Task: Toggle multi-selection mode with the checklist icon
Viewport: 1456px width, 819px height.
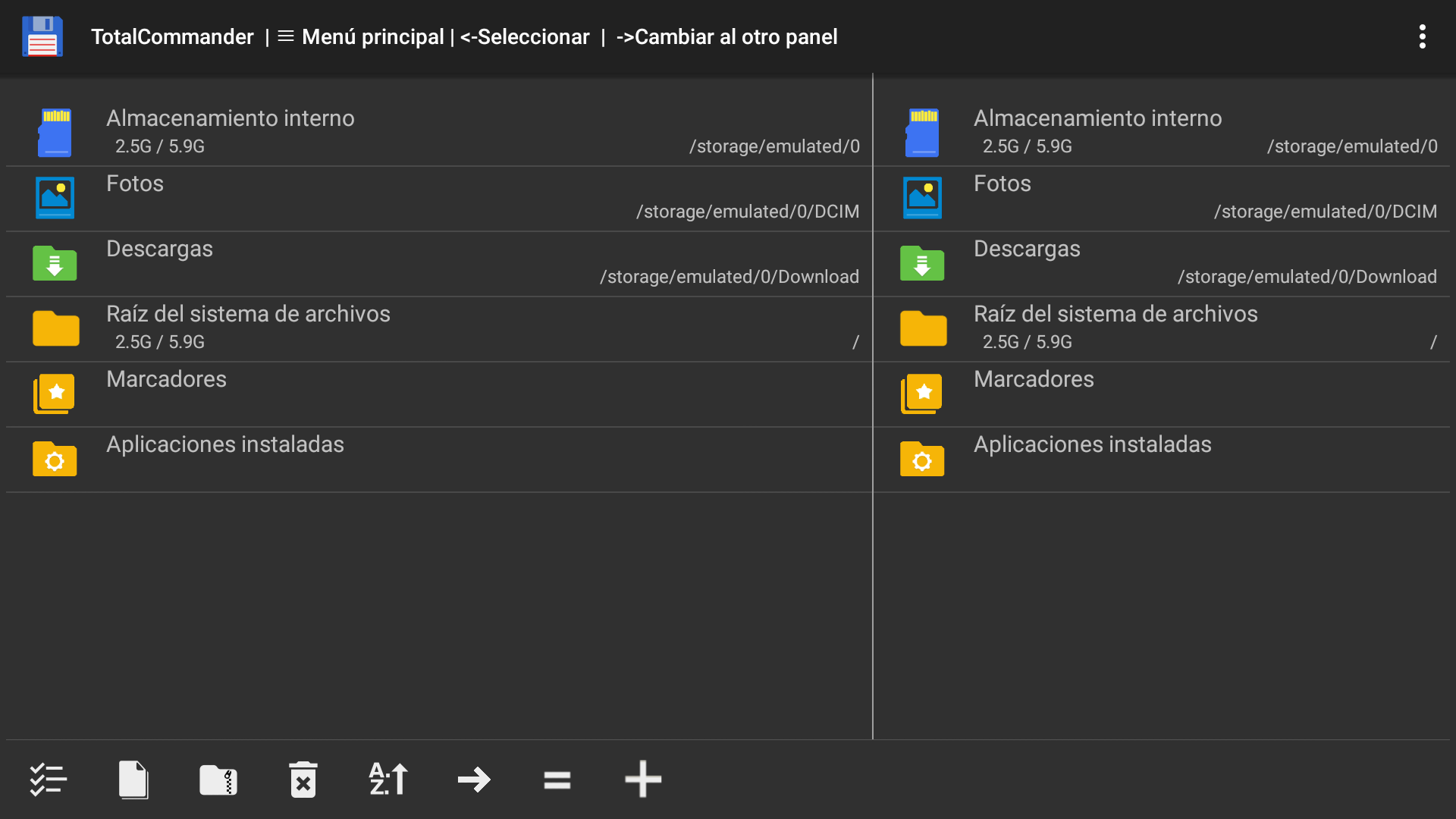Action: [x=48, y=779]
